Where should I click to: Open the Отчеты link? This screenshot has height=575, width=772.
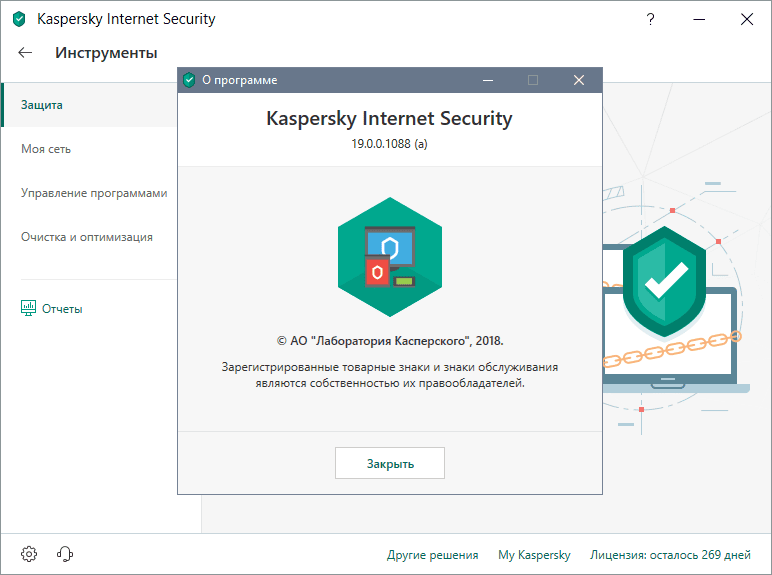(62, 309)
